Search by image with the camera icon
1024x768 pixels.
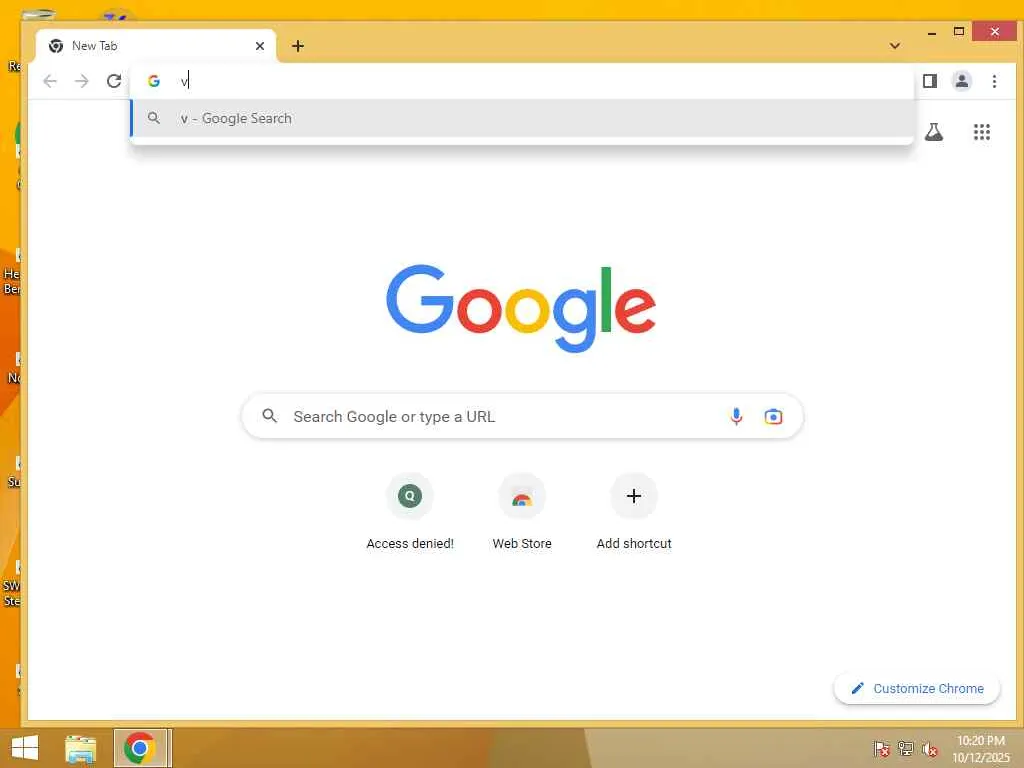(x=773, y=416)
